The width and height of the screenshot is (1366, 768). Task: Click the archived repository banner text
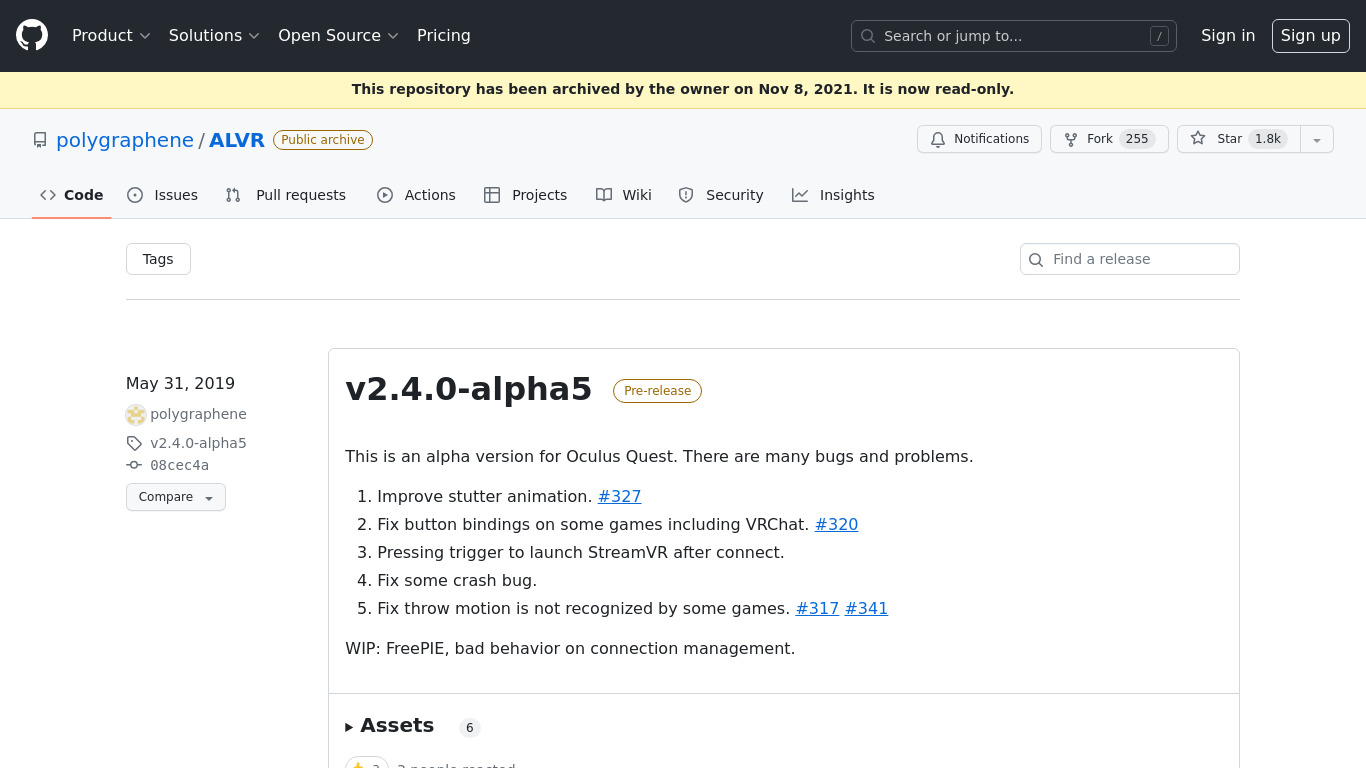[683, 89]
